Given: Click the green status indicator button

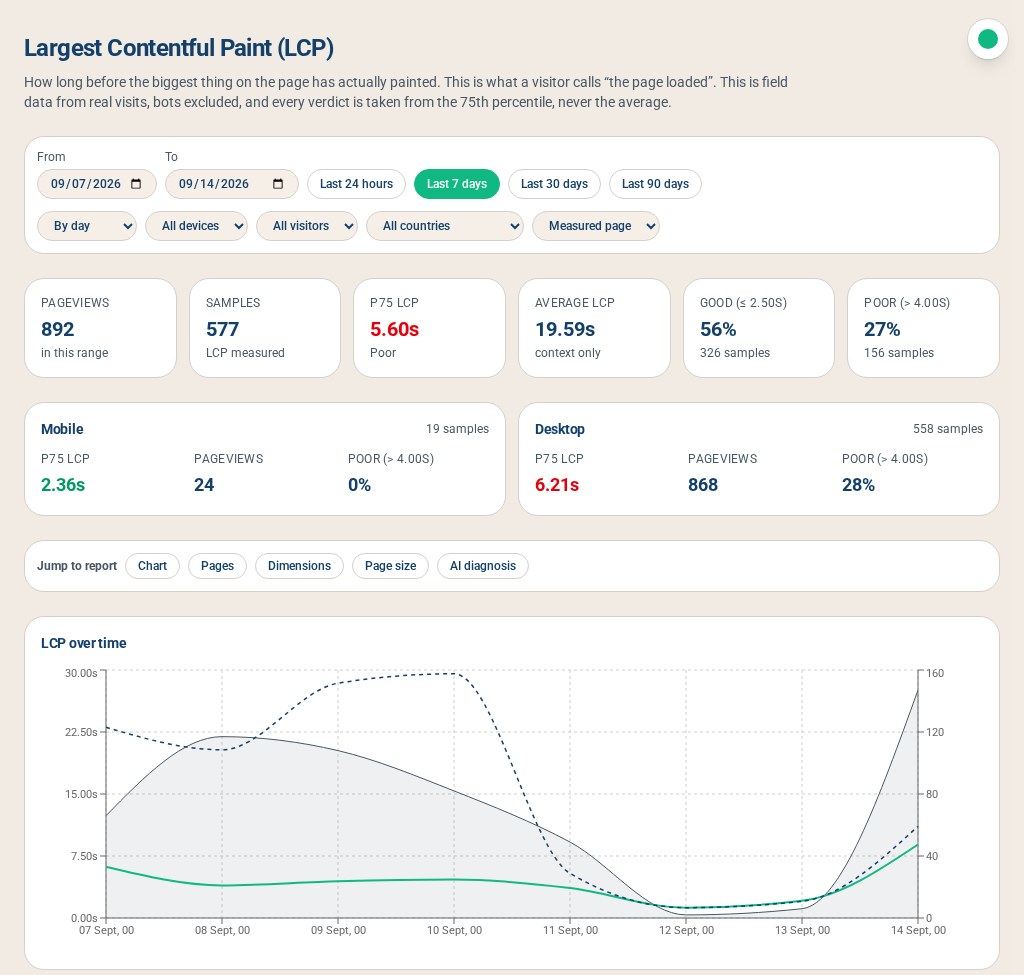Looking at the screenshot, I should point(987,39).
